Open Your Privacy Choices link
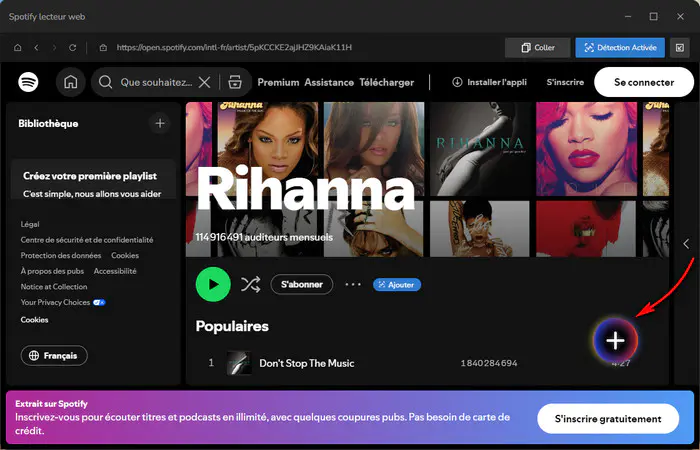The width and height of the screenshot is (700, 450). 63,302
